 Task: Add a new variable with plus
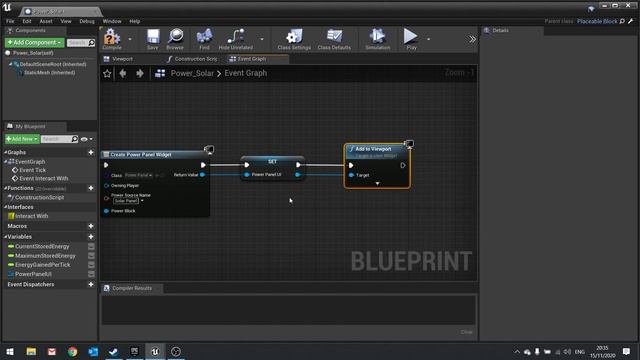pyautogui.click(x=91, y=237)
